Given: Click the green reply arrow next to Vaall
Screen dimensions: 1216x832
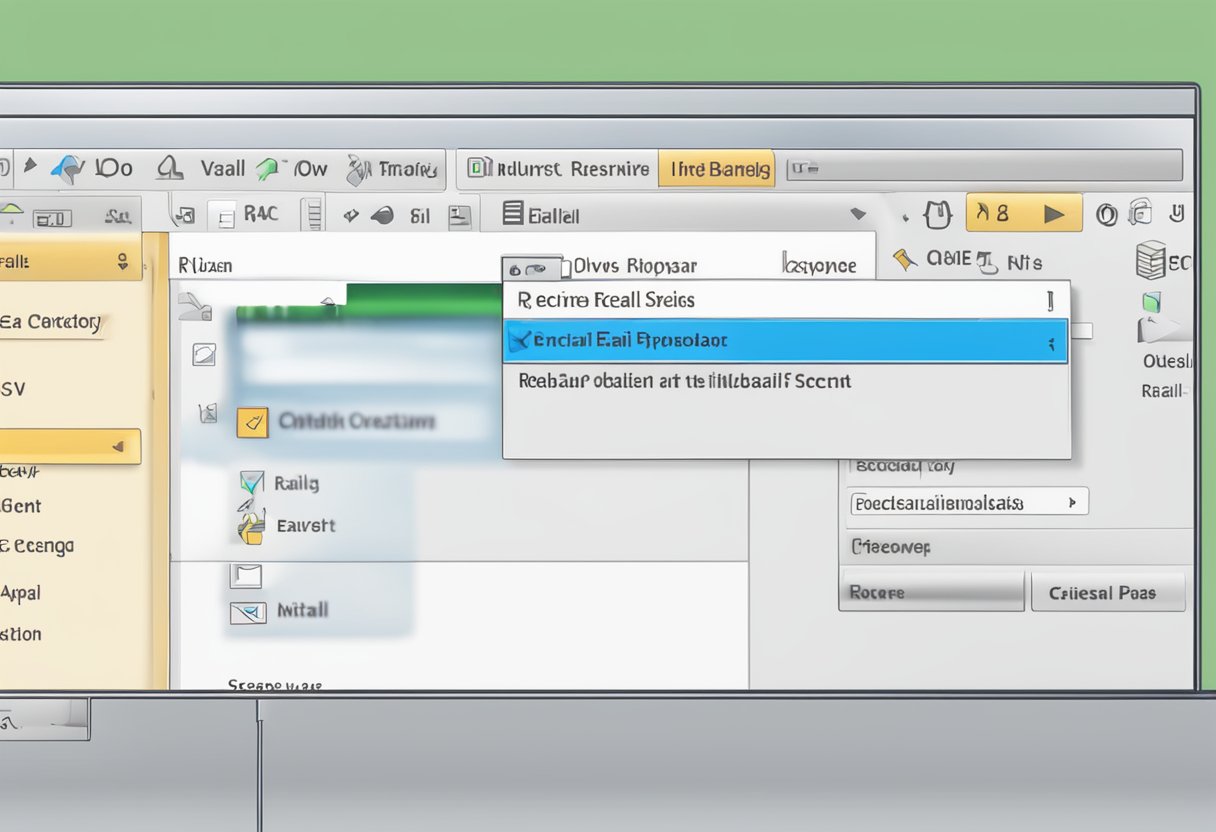Looking at the screenshot, I should tap(268, 168).
